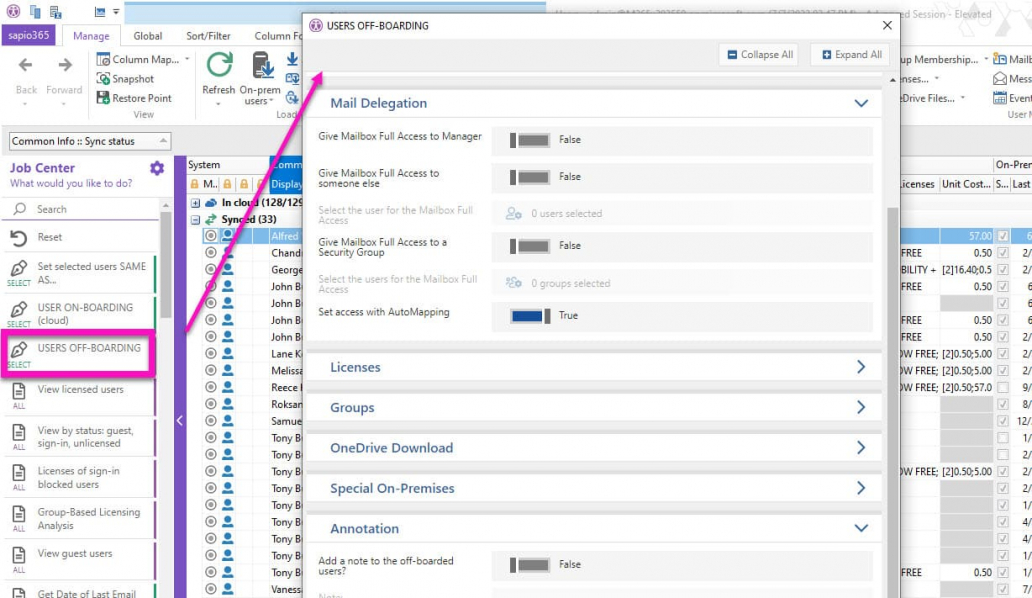Click sapio365 logo in title bar

pyautogui.click(x=13, y=11)
